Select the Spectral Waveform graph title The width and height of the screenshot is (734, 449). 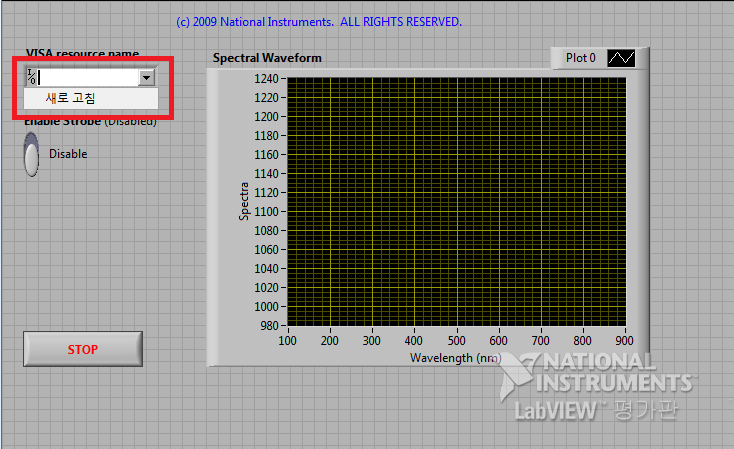coord(267,58)
